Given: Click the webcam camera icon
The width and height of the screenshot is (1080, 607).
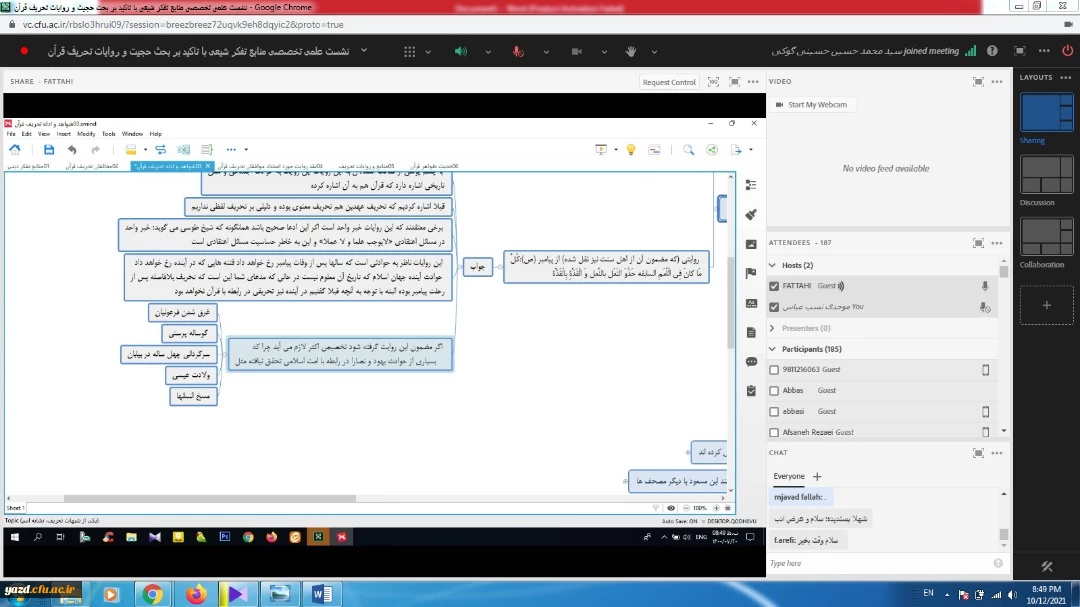Looking at the screenshot, I should tap(575, 51).
